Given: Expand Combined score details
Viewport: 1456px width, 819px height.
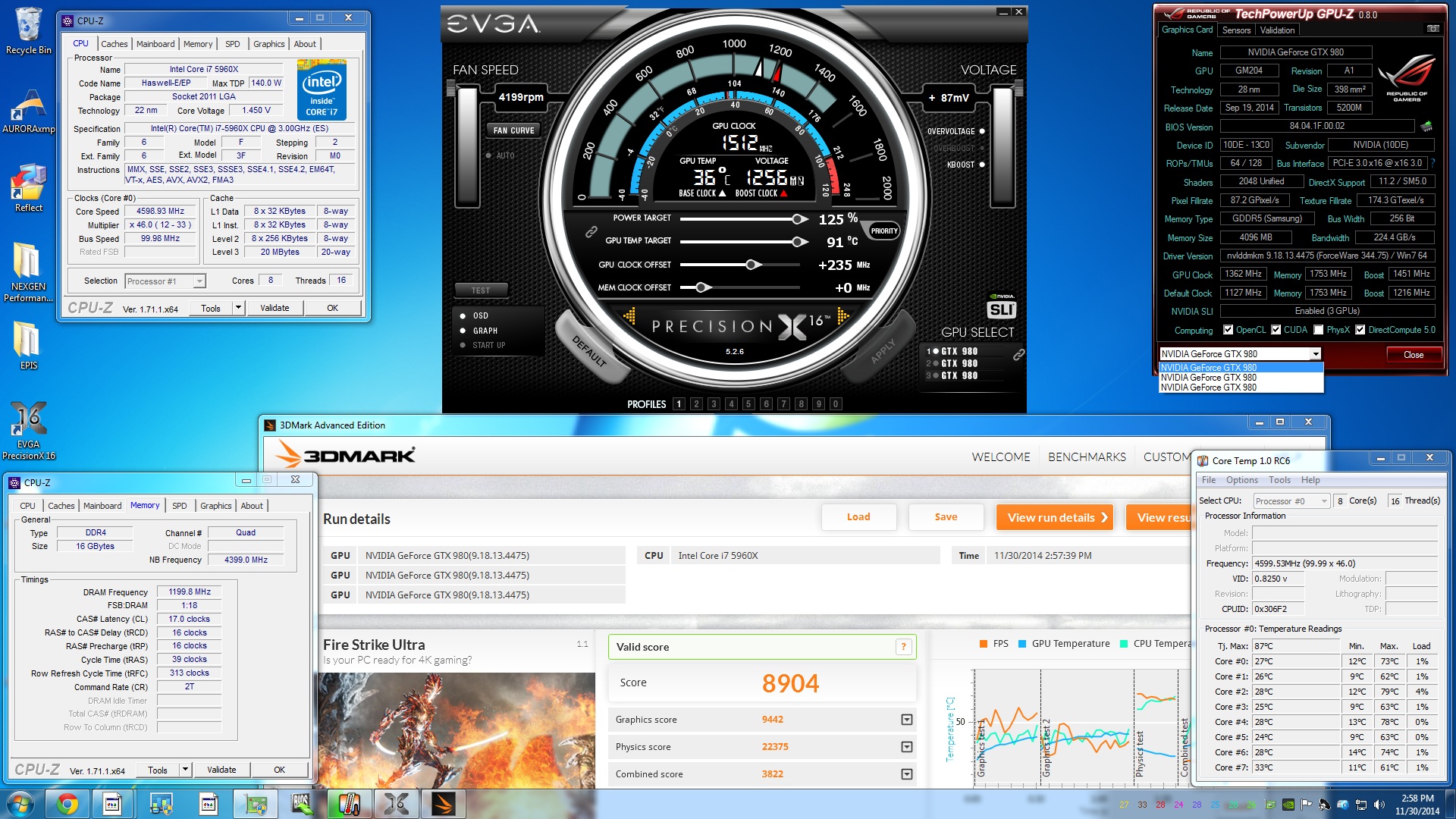Looking at the screenshot, I should (x=906, y=774).
